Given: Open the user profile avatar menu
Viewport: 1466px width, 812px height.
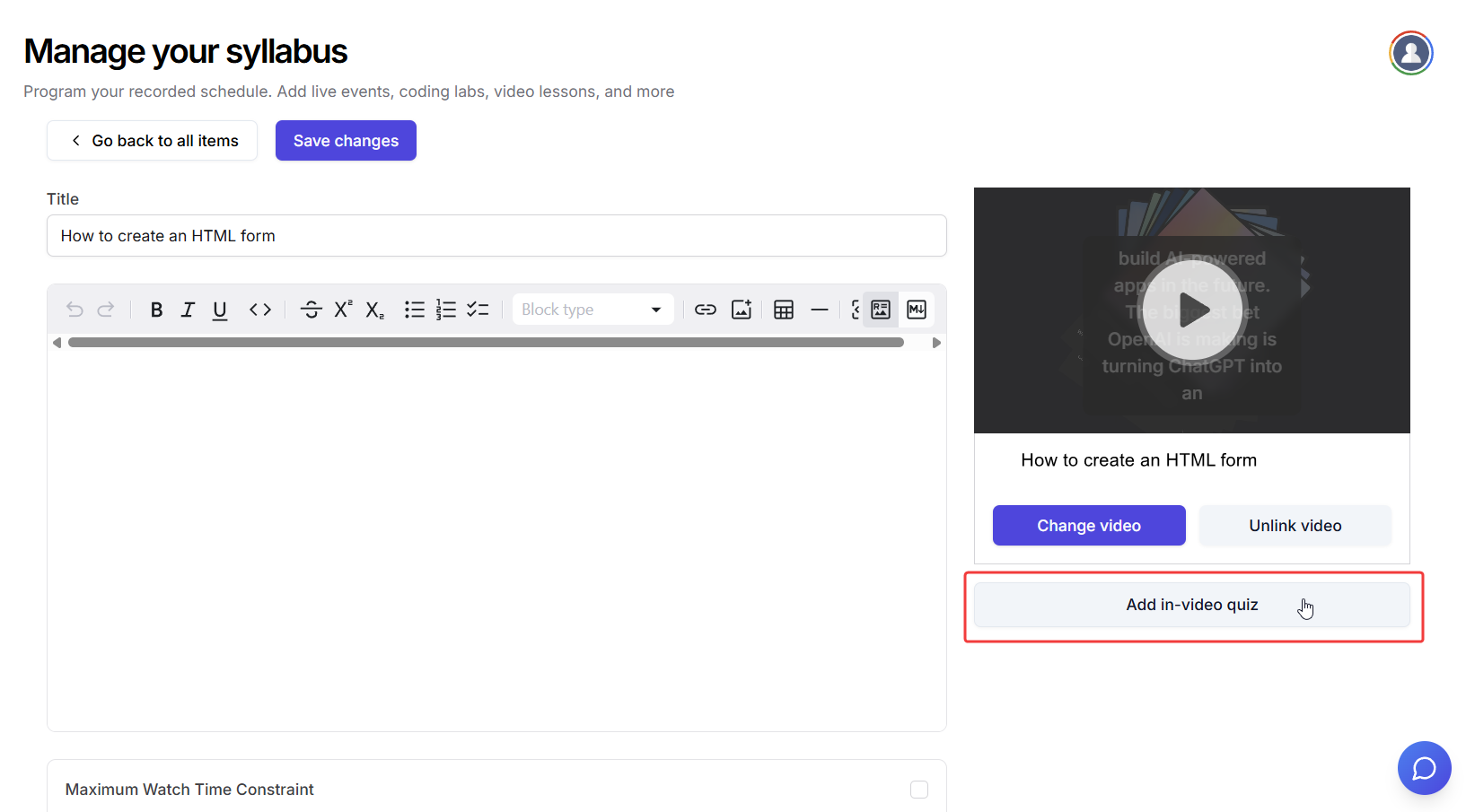Looking at the screenshot, I should pyautogui.click(x=1411, y=53).
